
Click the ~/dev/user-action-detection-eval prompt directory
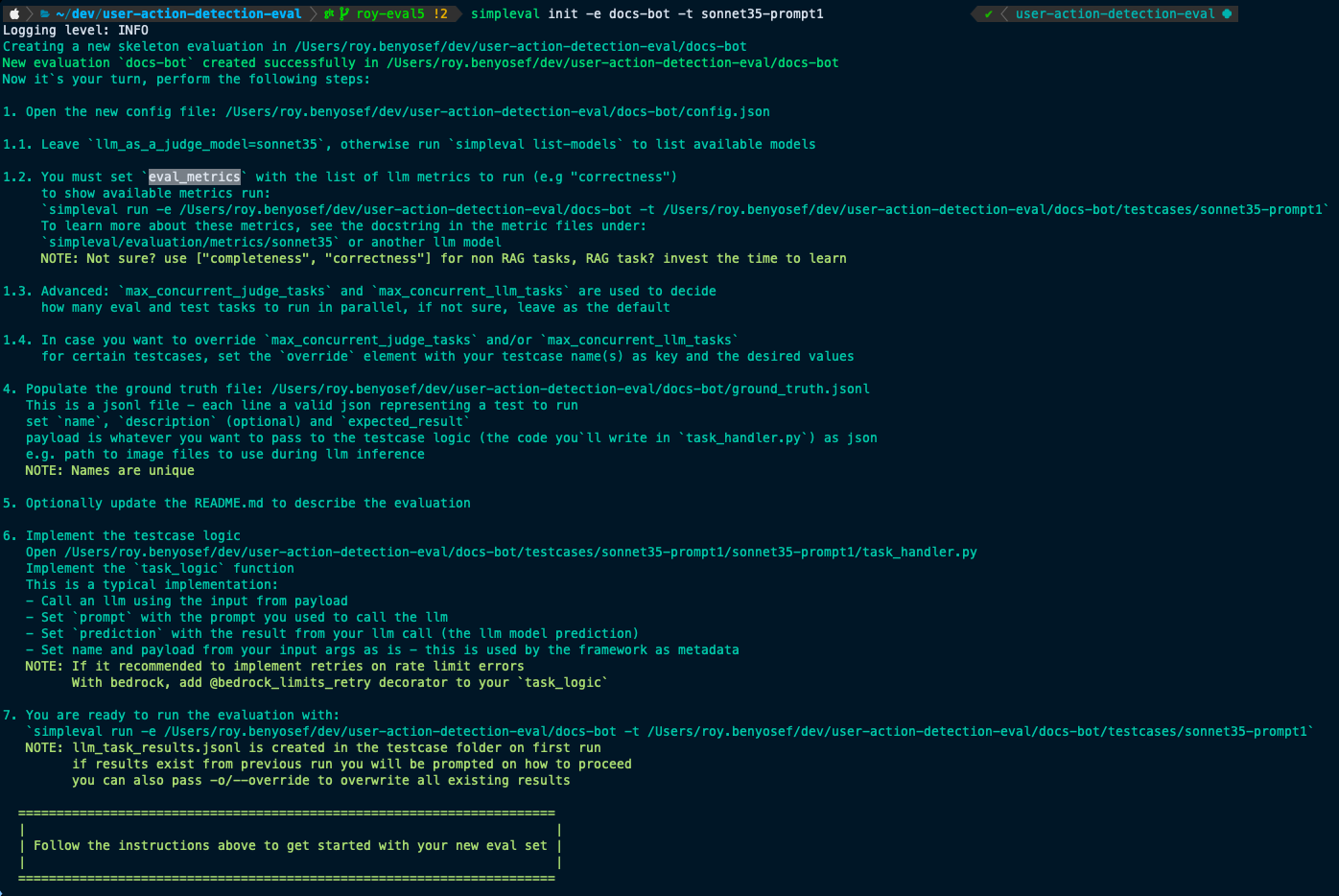tap(178, 13)
